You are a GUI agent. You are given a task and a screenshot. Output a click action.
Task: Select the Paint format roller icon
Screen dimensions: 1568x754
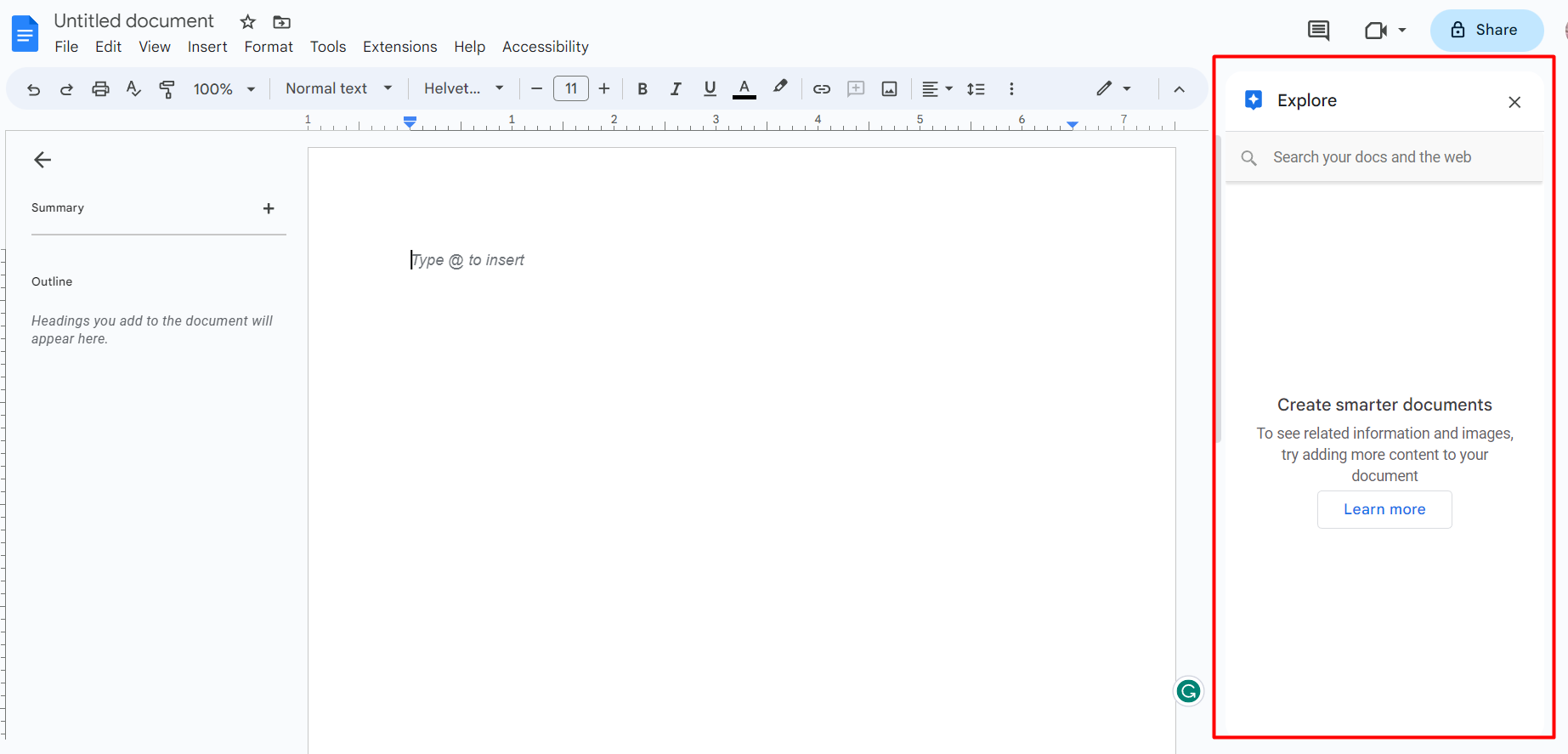click(167, 89)
